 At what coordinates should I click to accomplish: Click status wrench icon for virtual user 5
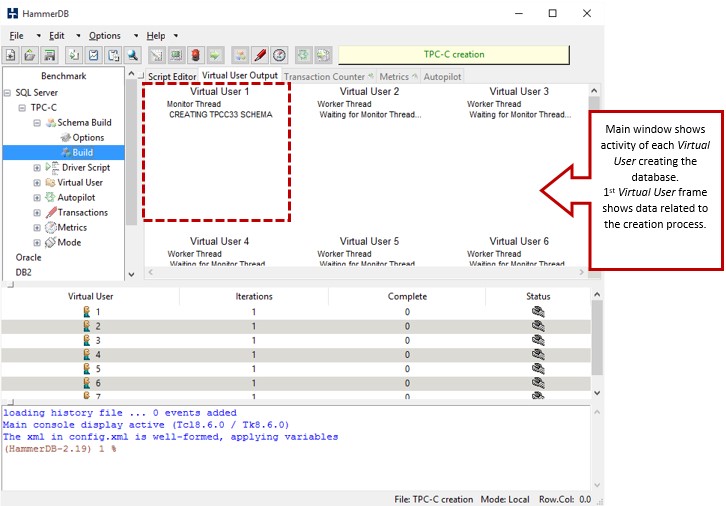tap(538, 369)
